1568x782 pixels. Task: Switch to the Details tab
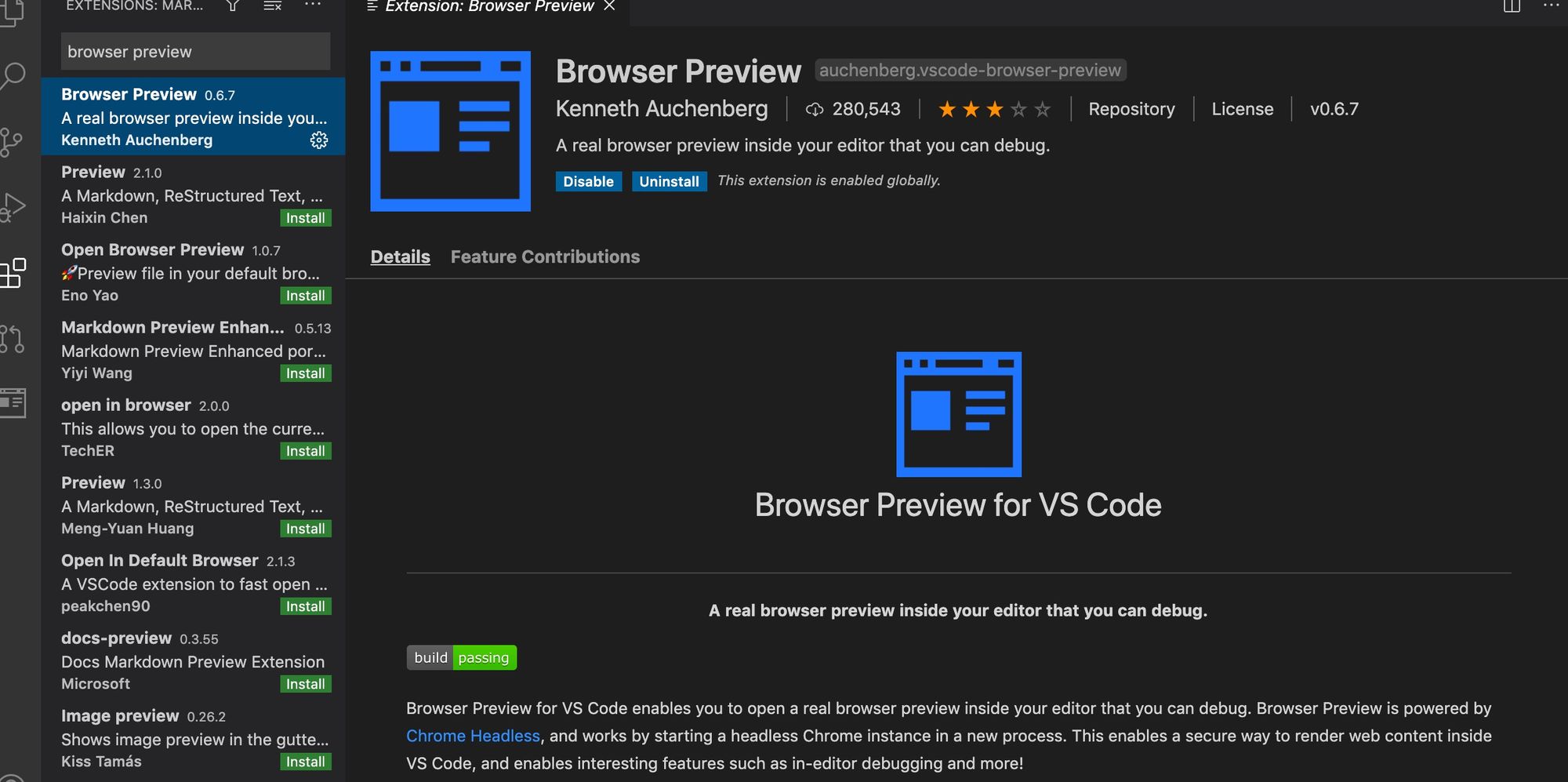[401, 257]
